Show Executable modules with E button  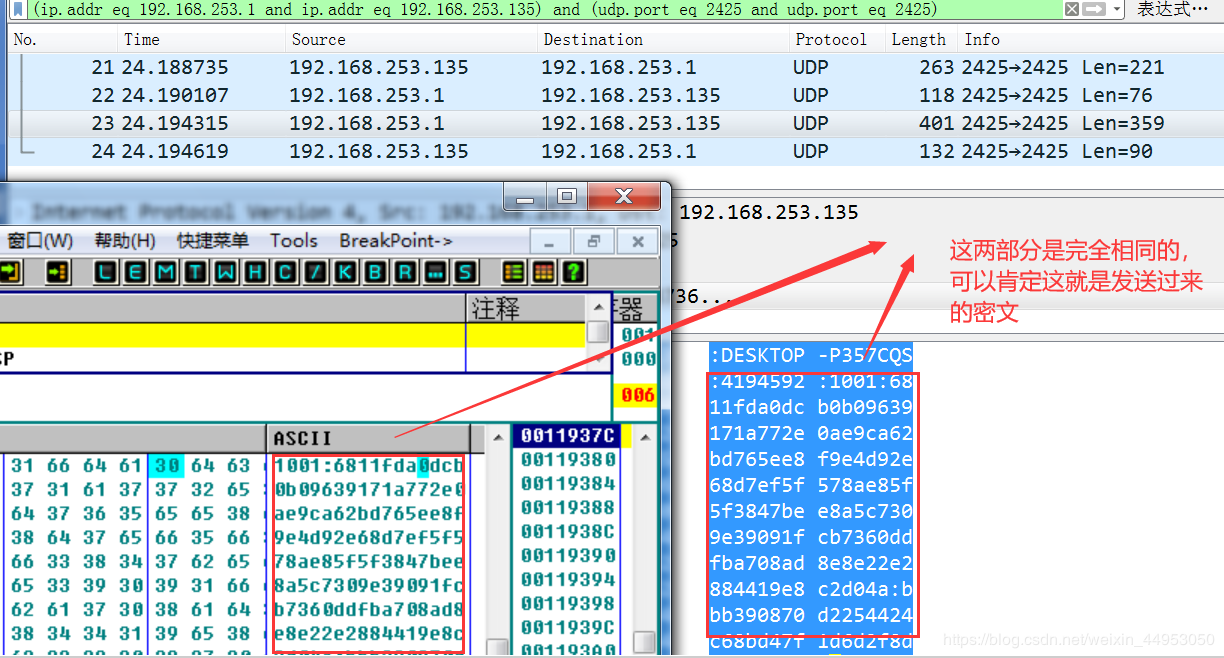[x=136, y=272]
